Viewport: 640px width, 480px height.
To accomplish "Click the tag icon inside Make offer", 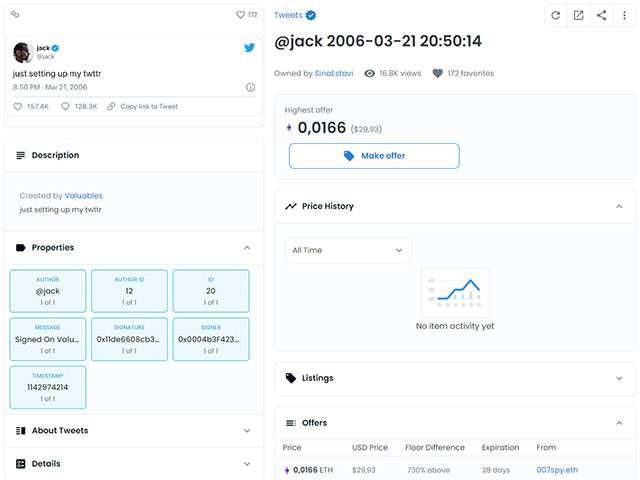I will coord(349,156).
